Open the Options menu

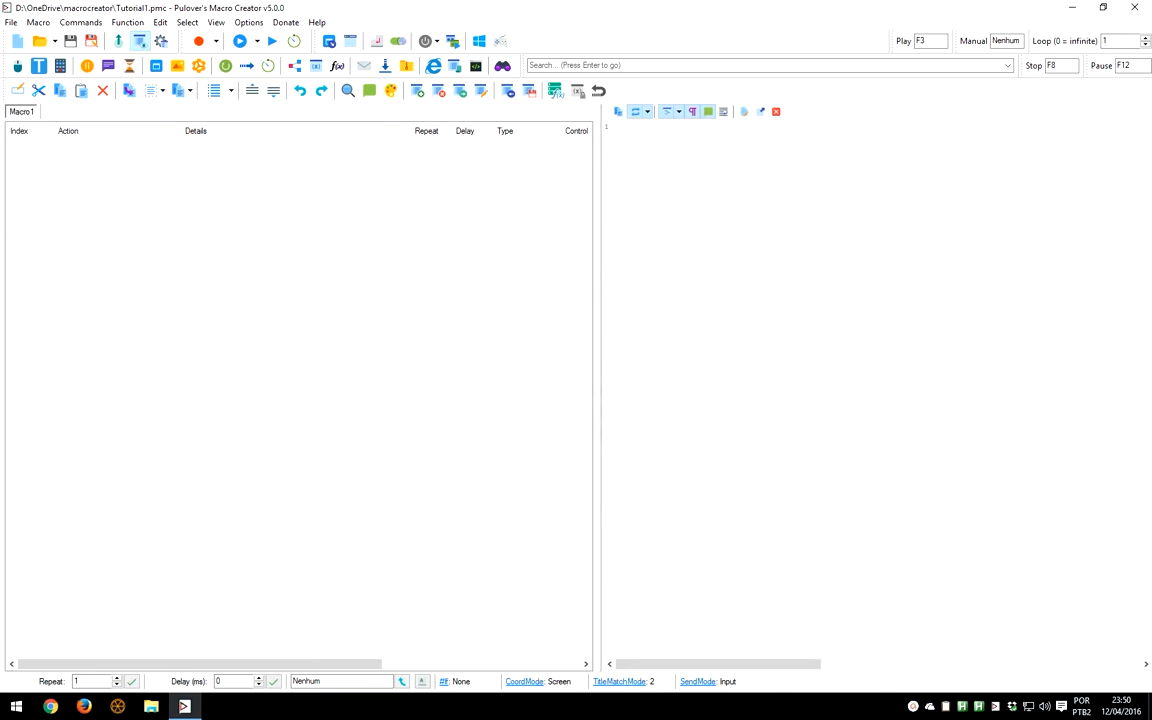point(249,23)
